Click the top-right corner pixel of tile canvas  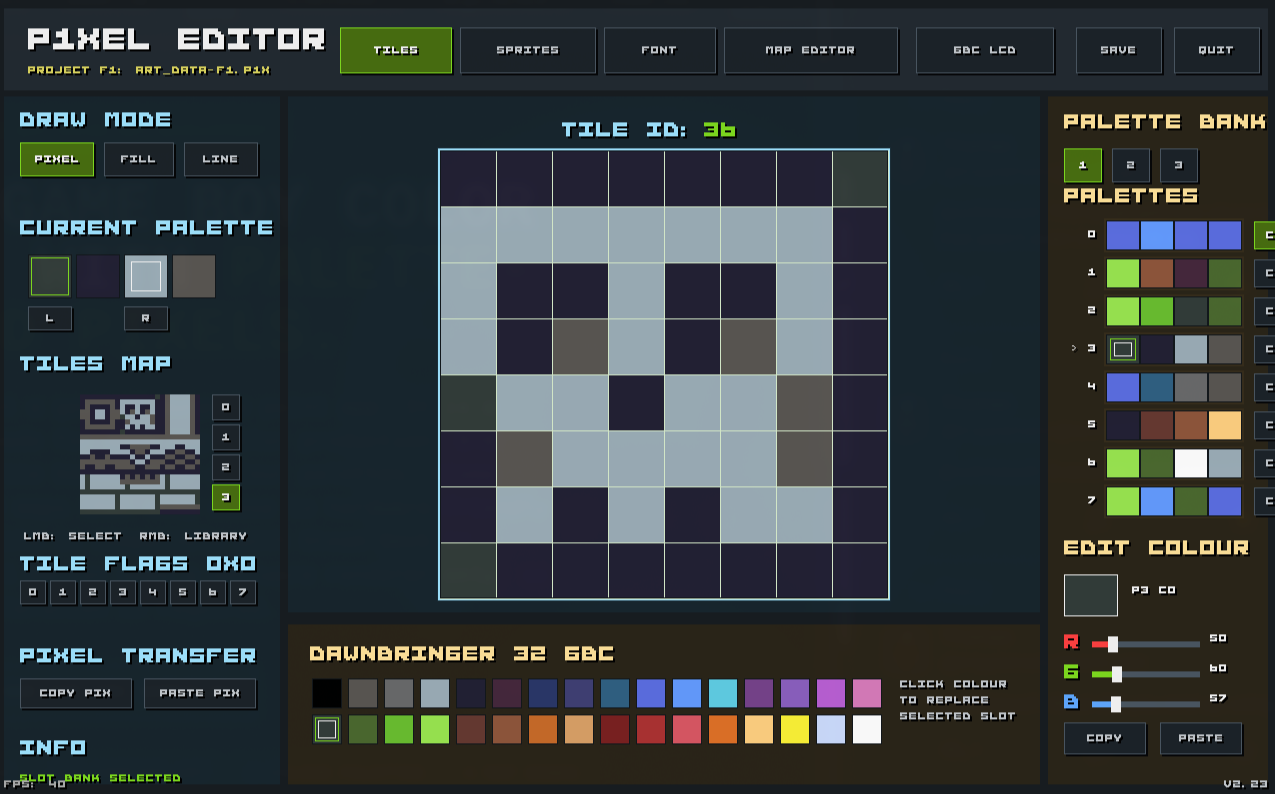(x=860, y=179)
